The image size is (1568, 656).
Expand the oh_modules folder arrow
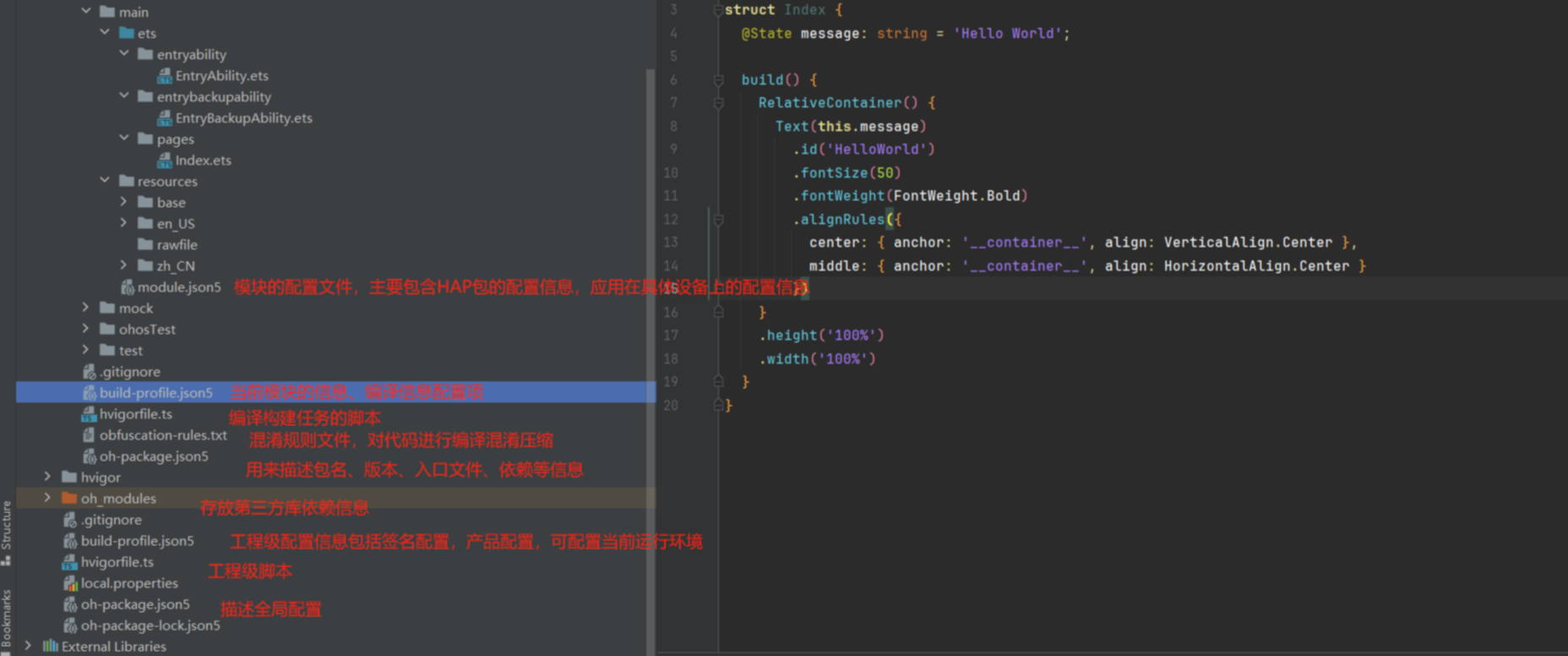coord(47,497)
